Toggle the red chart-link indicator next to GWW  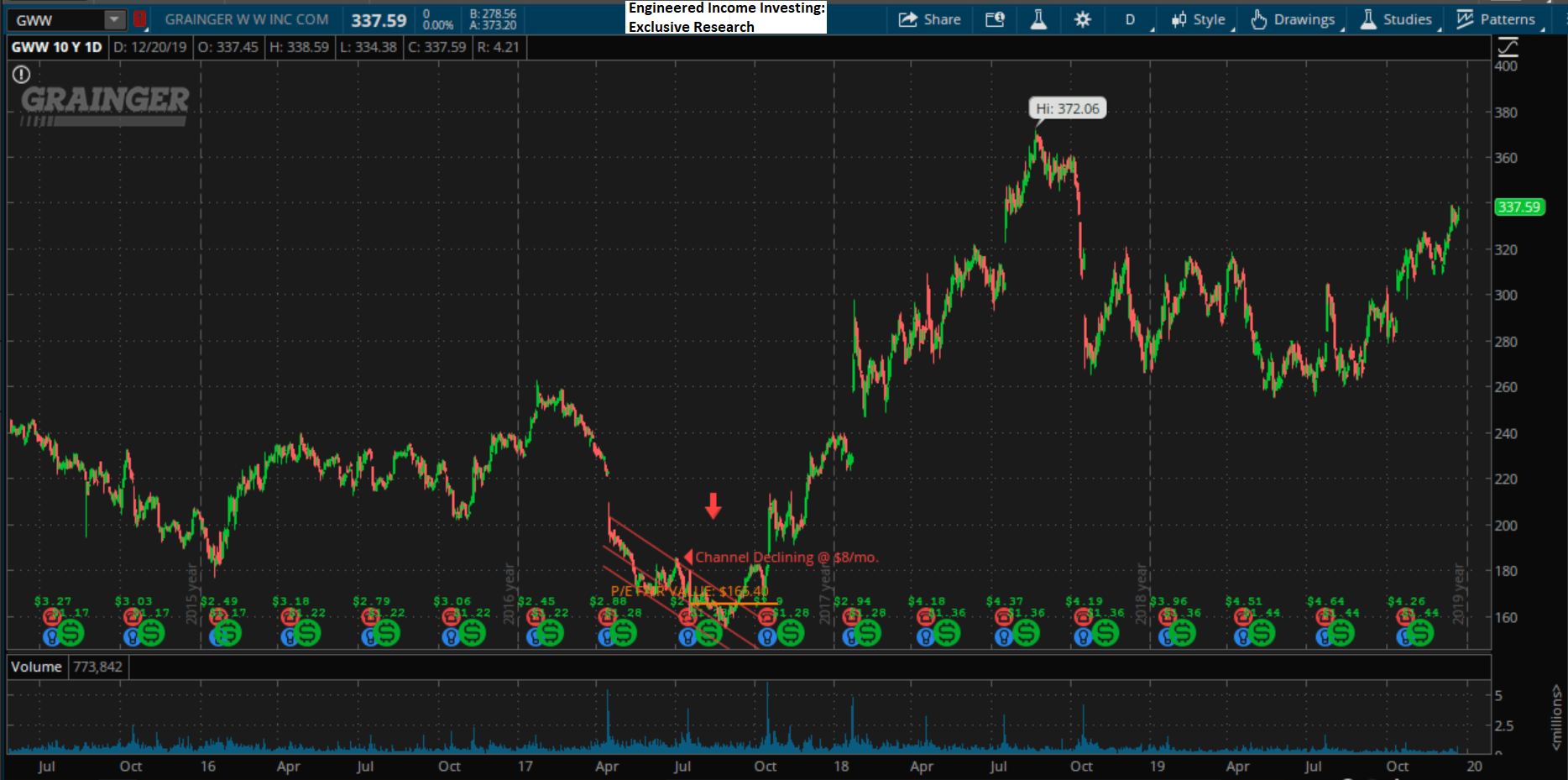coord(139,18)
